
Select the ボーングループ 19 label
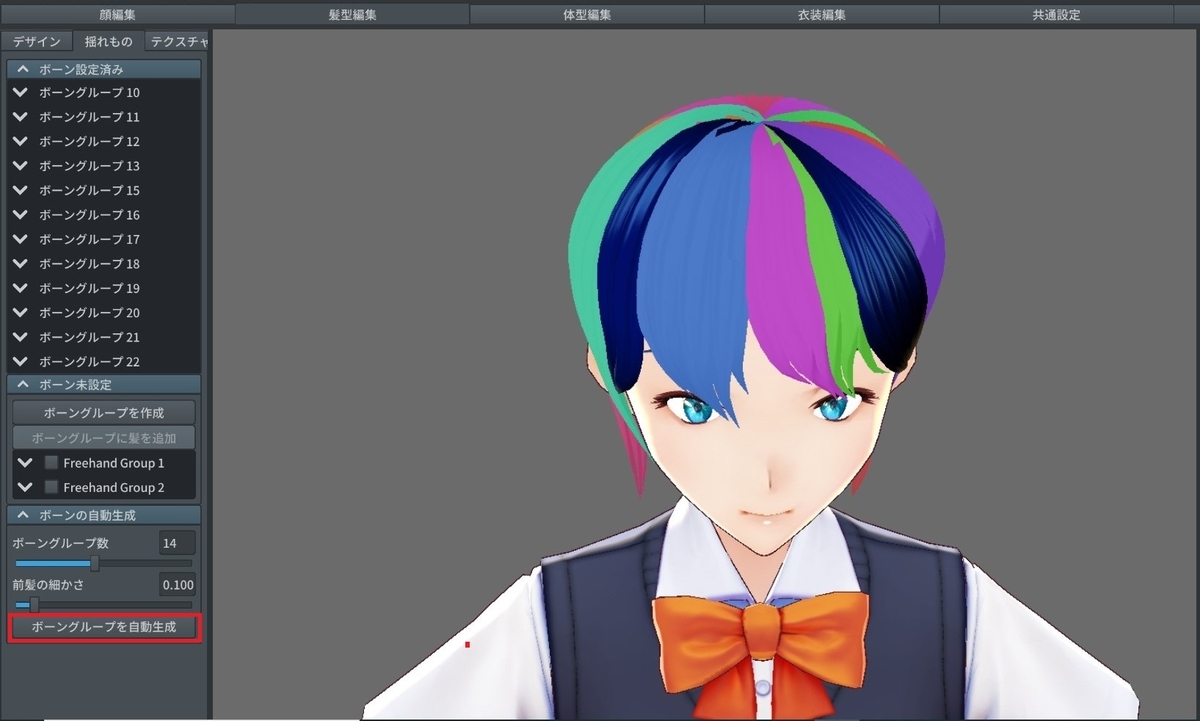tap(89, 288)
